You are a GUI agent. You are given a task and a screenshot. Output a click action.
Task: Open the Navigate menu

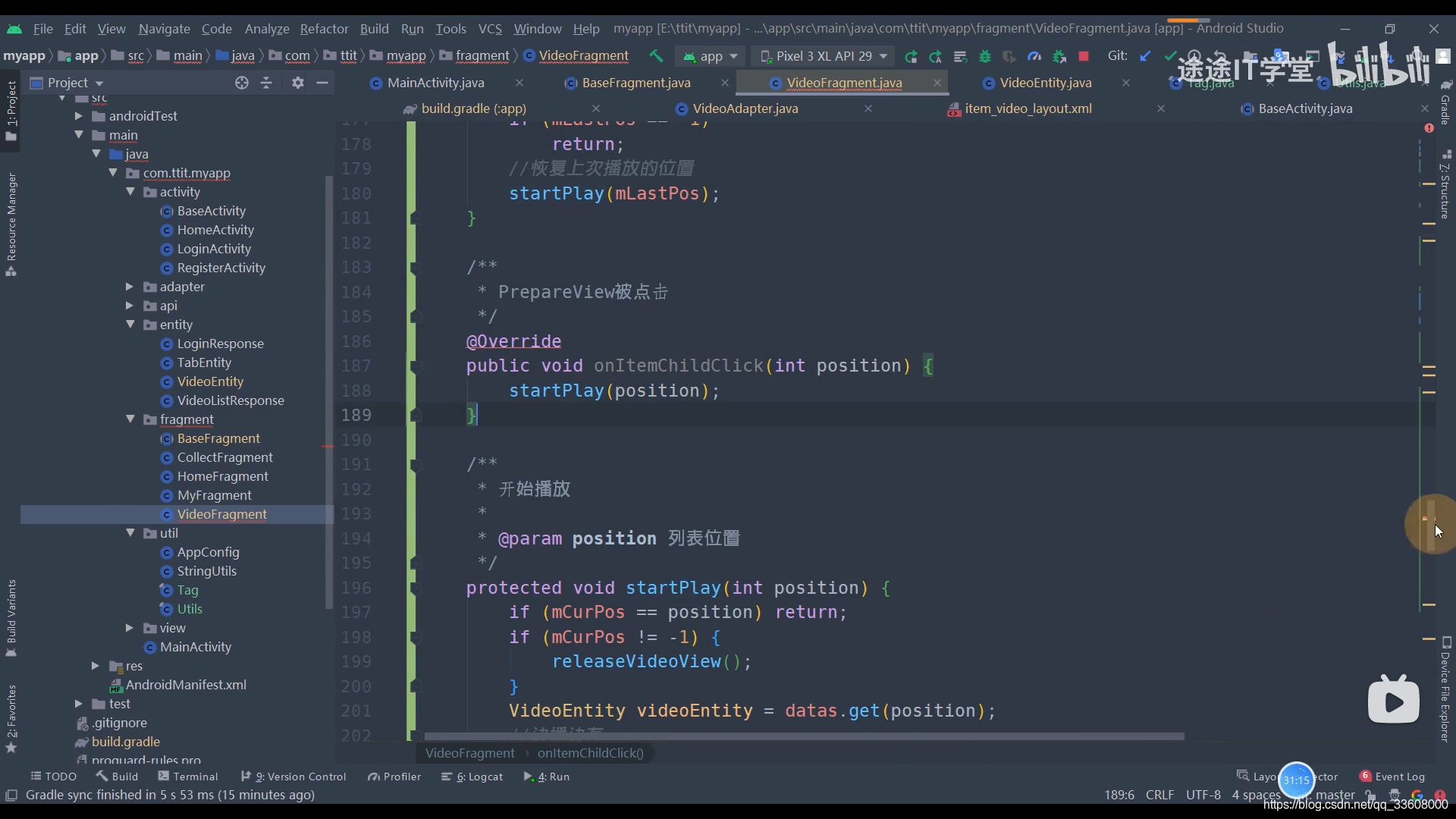click(x=164, y=28)
